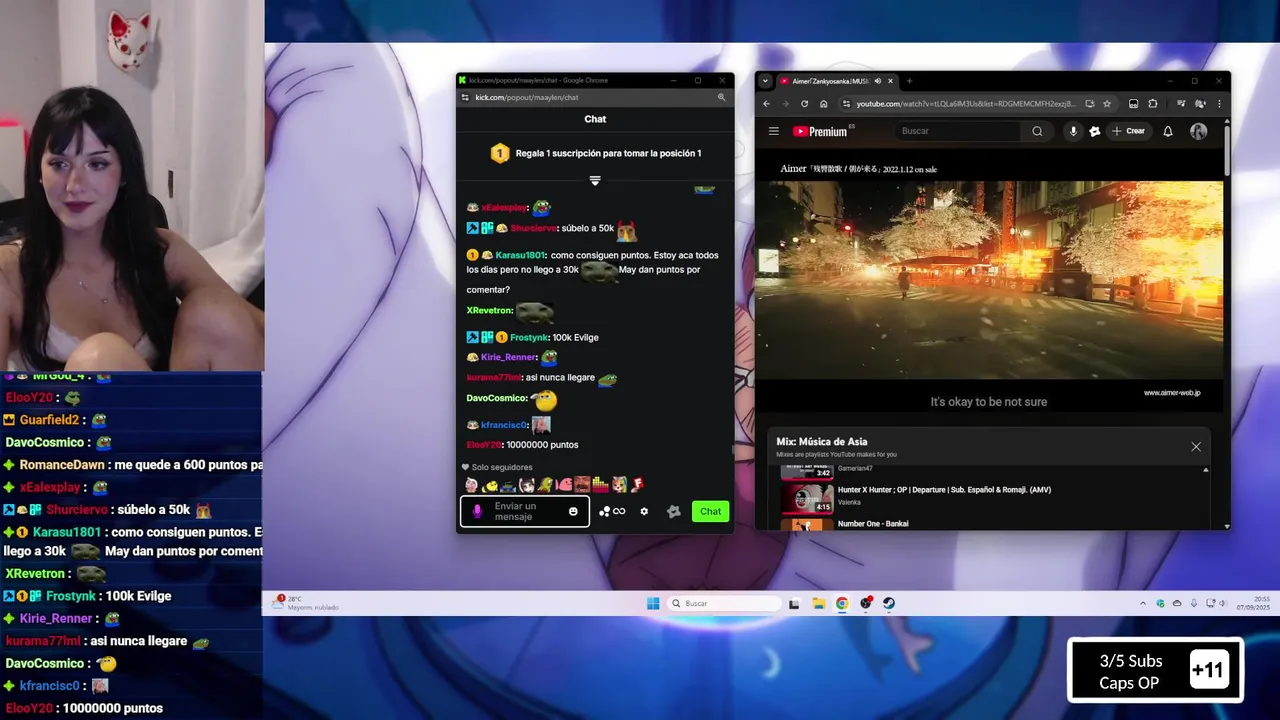The width and height of the screenshot is (1280, 720).
Task: Open the 'Crear' create button
Action: pos(1128,131)
